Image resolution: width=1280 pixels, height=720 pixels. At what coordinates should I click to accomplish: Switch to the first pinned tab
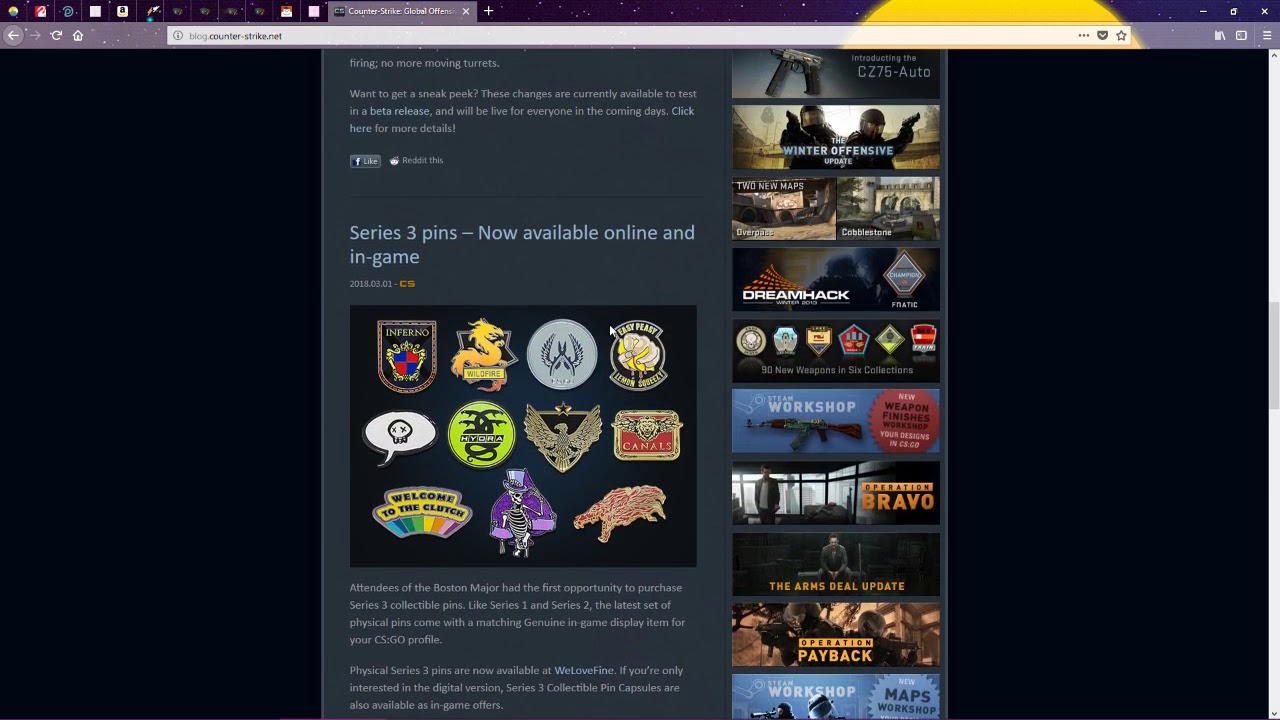[13, 11]
